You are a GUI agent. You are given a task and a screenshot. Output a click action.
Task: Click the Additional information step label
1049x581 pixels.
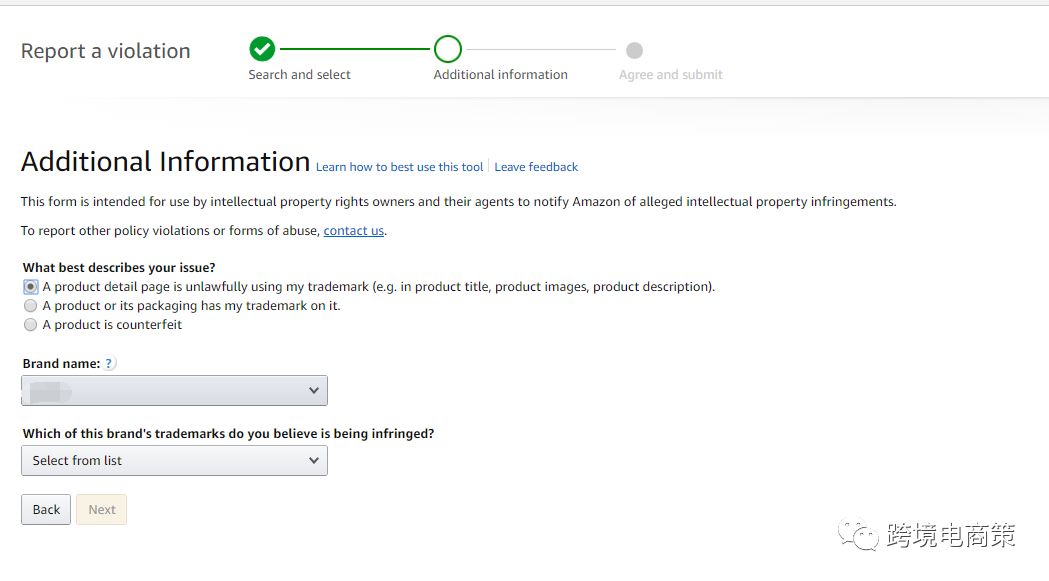(x=500, y=75)
